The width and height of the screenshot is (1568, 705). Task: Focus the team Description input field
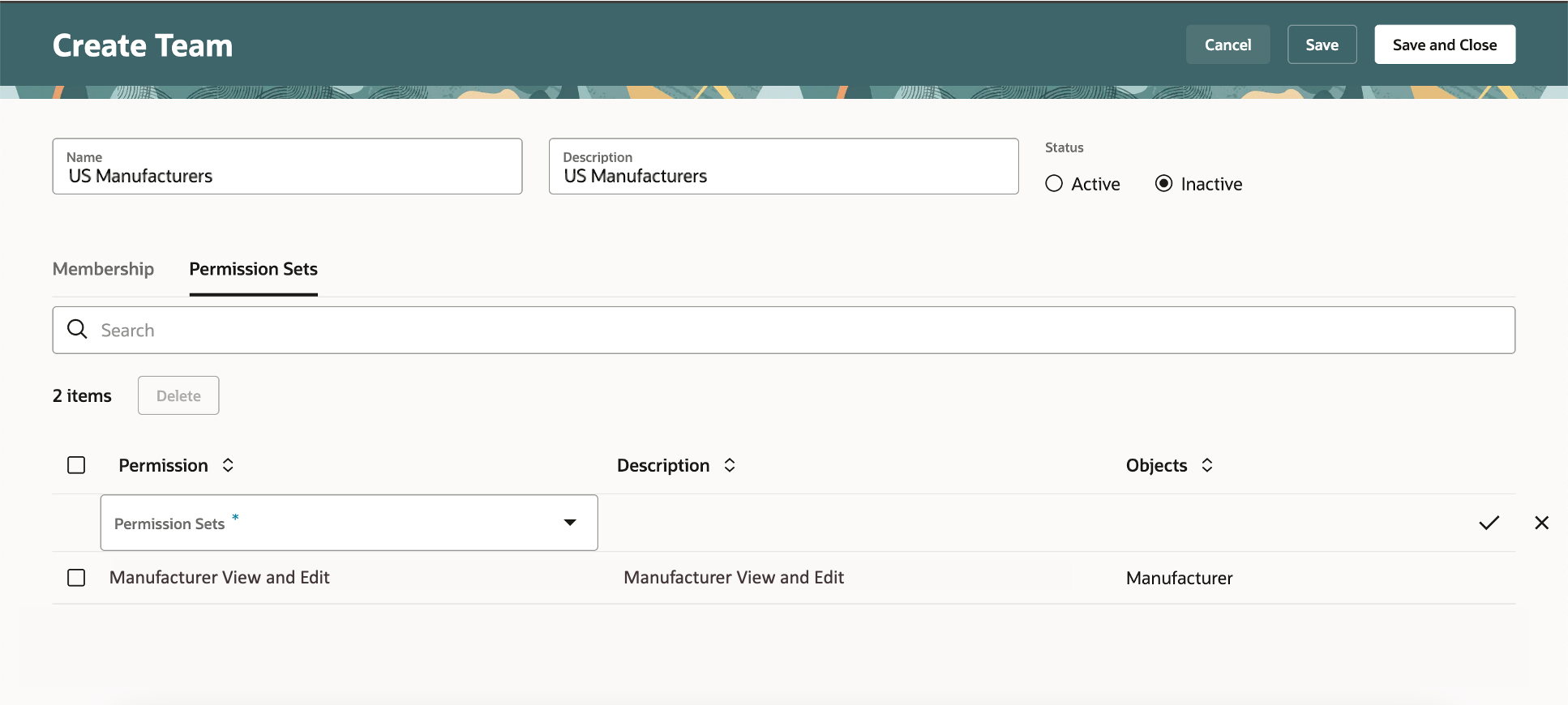tap(783, 166)
